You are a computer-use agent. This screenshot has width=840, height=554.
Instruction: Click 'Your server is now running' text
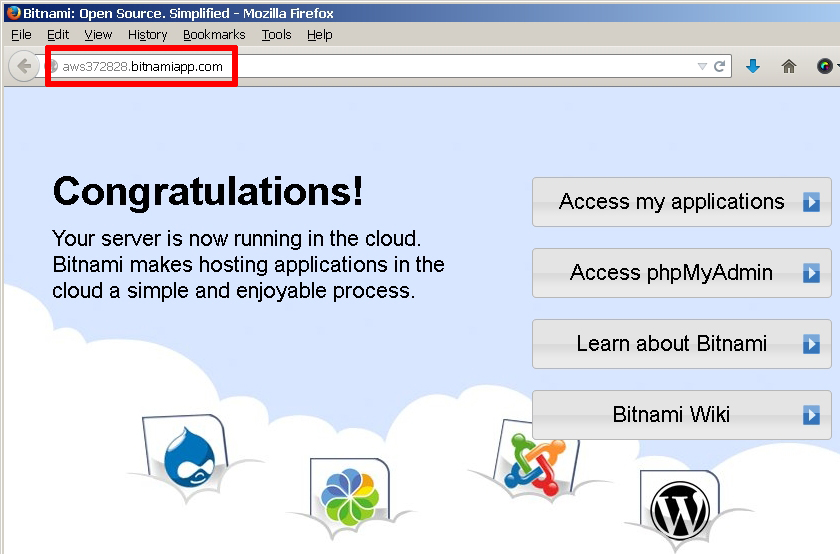237,238
